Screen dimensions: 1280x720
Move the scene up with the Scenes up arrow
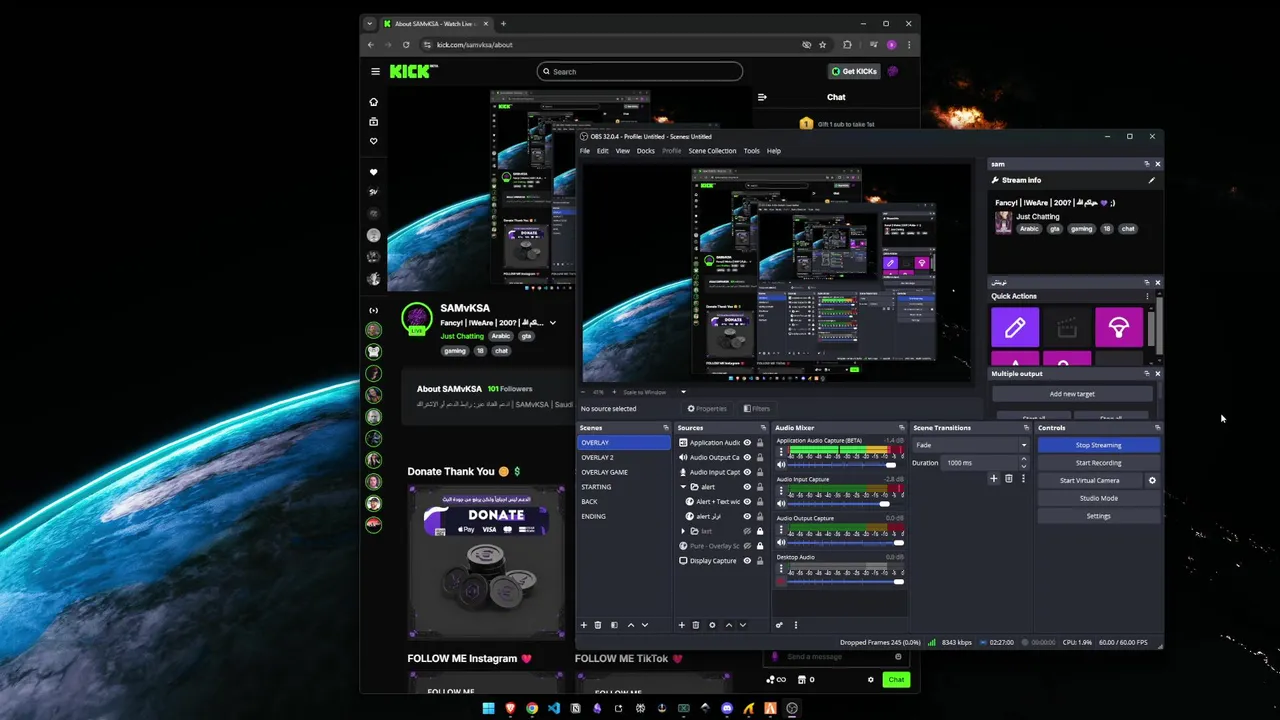tap(630, 625)
